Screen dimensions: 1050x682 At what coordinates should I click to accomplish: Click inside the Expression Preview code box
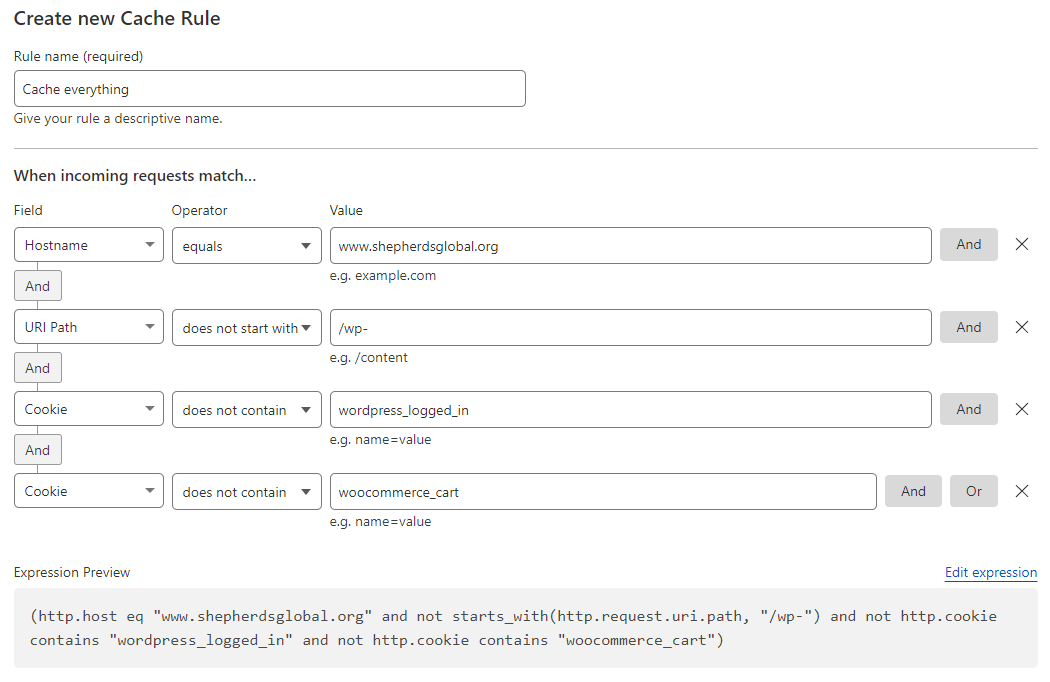tap(525, 627)
